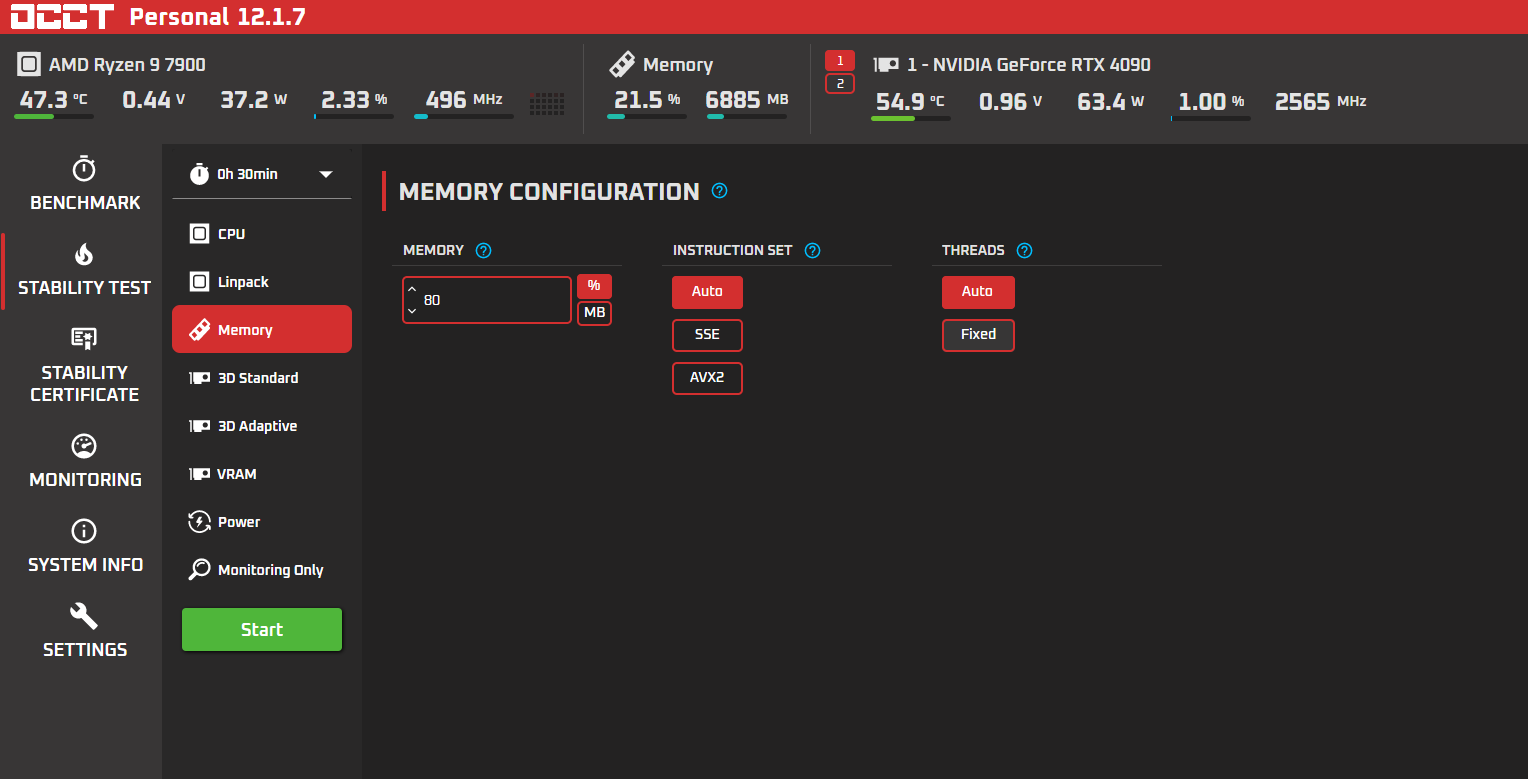
Task: Select GPU number 2 badge
Action: pos(840,83)
